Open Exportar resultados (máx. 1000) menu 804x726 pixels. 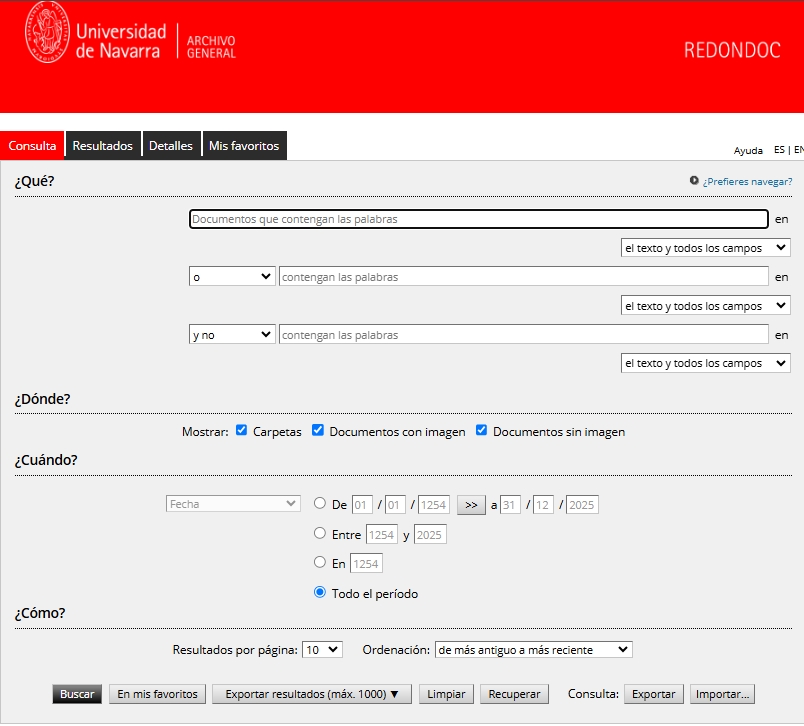(312, 694)
